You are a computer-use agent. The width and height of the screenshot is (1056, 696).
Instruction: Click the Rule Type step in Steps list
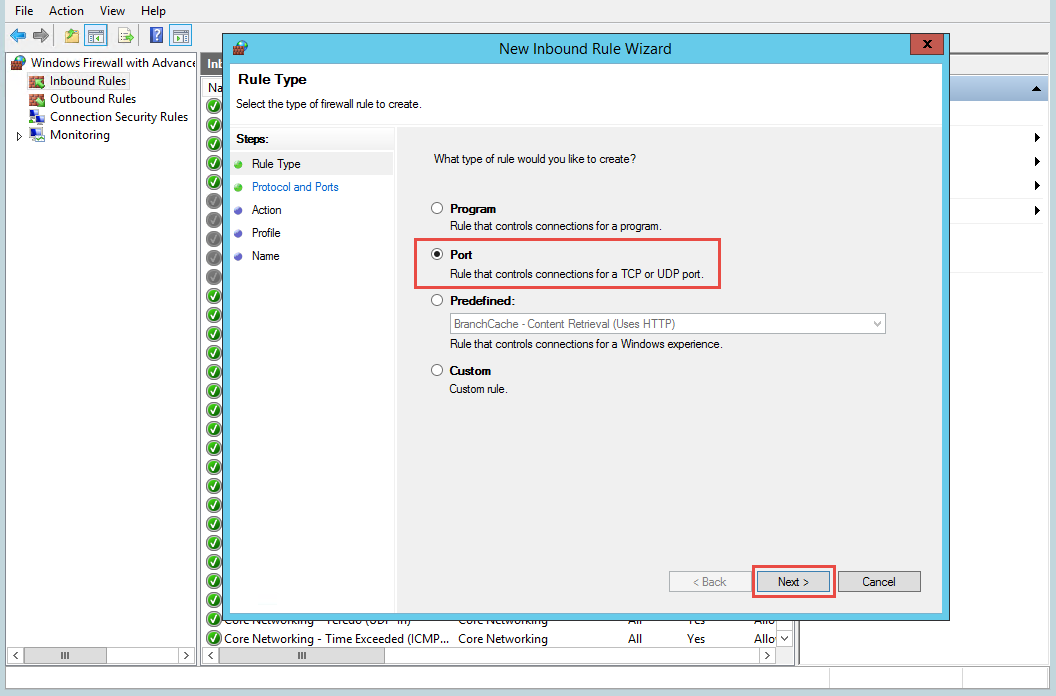pyautogui.click(x=276, y=164)
